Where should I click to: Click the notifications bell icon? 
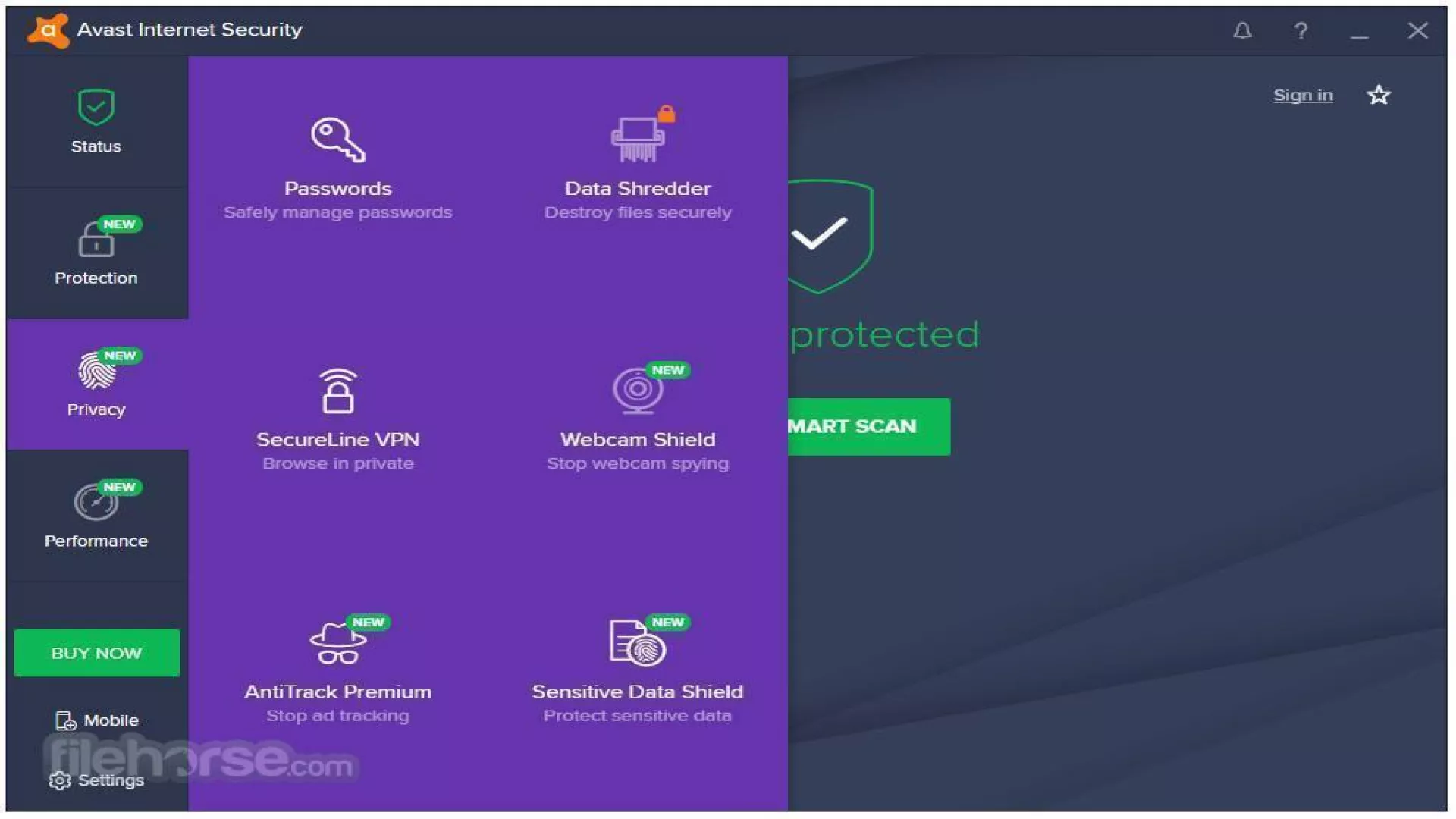point(1242,31)
